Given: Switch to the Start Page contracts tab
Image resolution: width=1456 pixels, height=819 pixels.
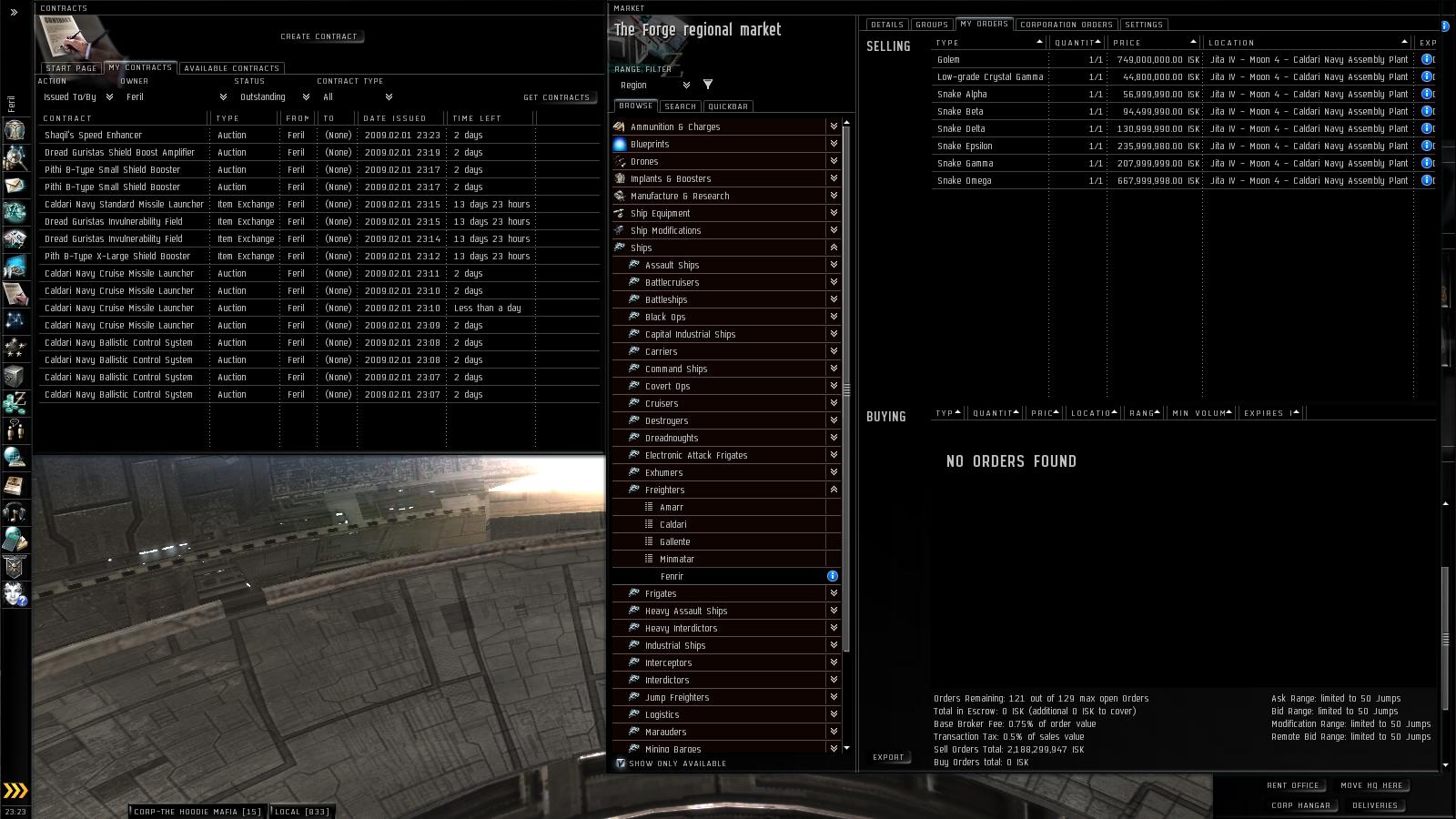Looking at the screenshot, I should point(71,68).
